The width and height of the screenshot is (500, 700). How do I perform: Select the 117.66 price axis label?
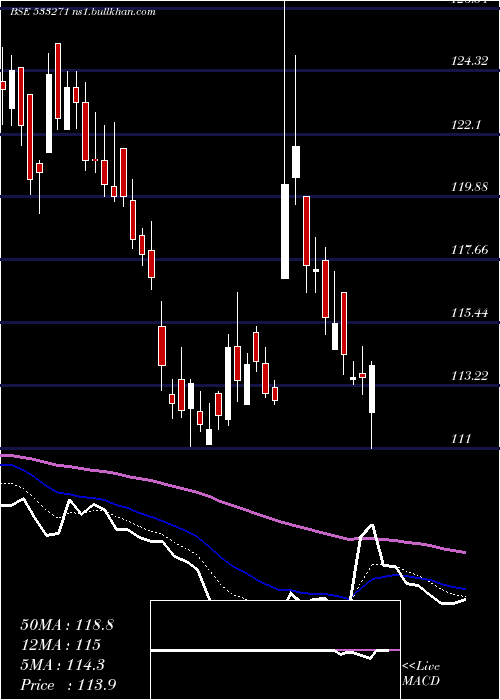tap(470, 250)
